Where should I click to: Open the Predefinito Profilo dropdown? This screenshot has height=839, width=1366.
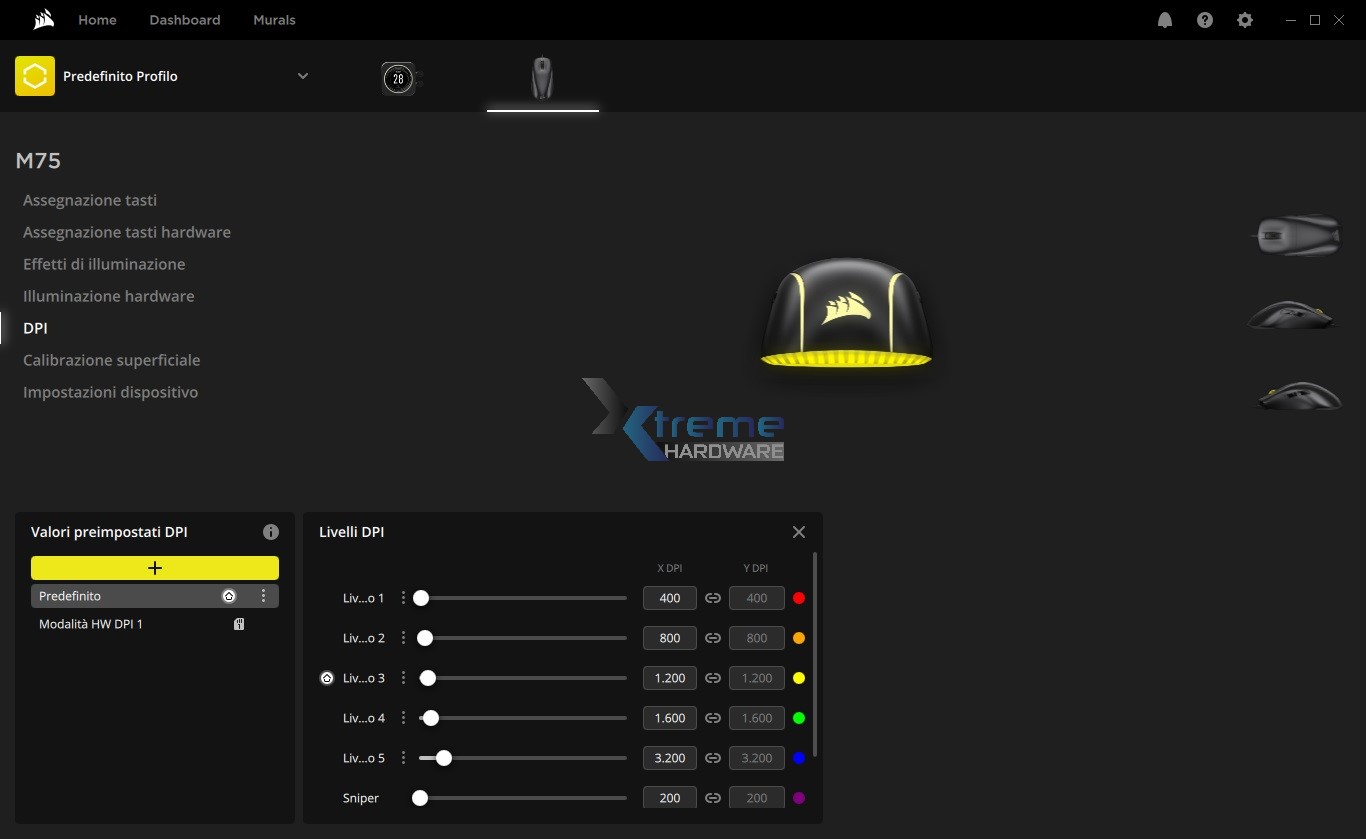point(303,75)
